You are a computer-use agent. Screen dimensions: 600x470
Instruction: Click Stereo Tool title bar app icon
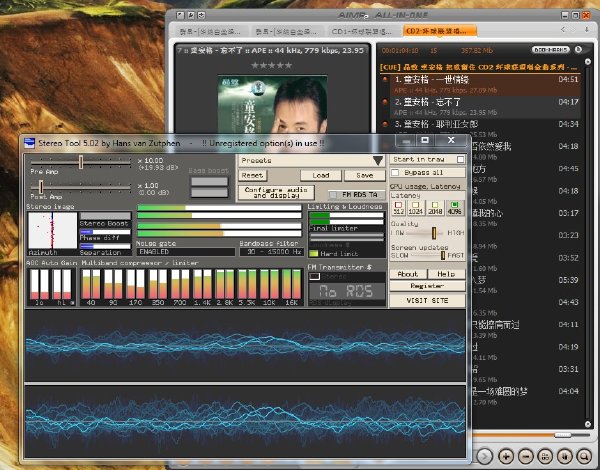29,143
